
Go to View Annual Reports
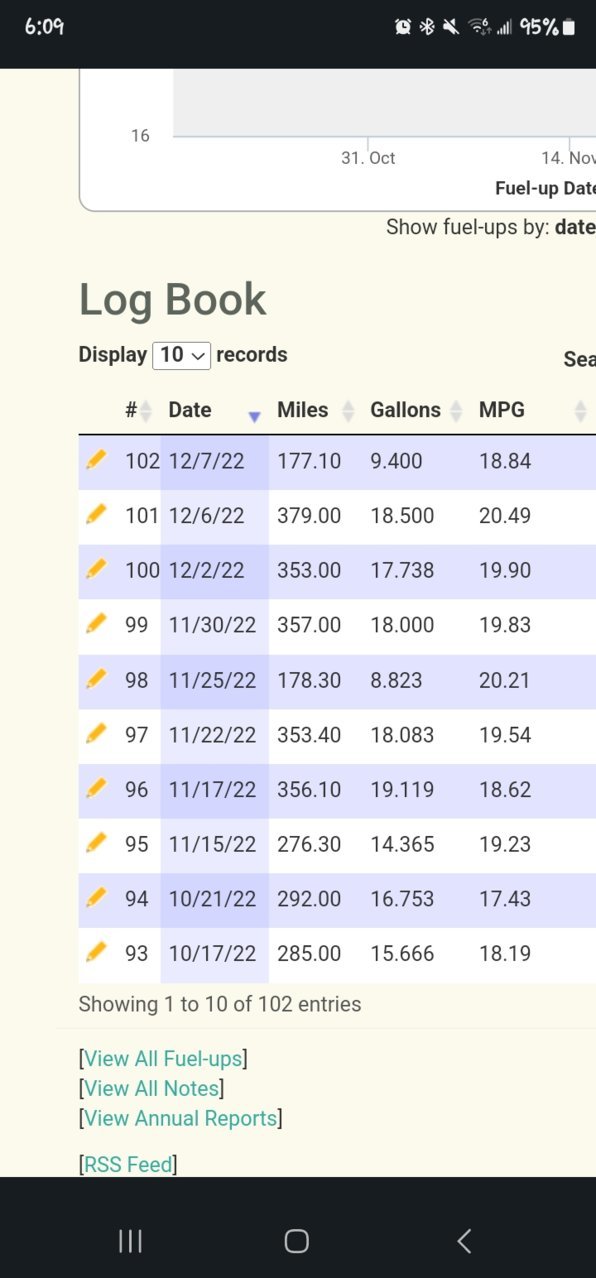point(180,1118)
